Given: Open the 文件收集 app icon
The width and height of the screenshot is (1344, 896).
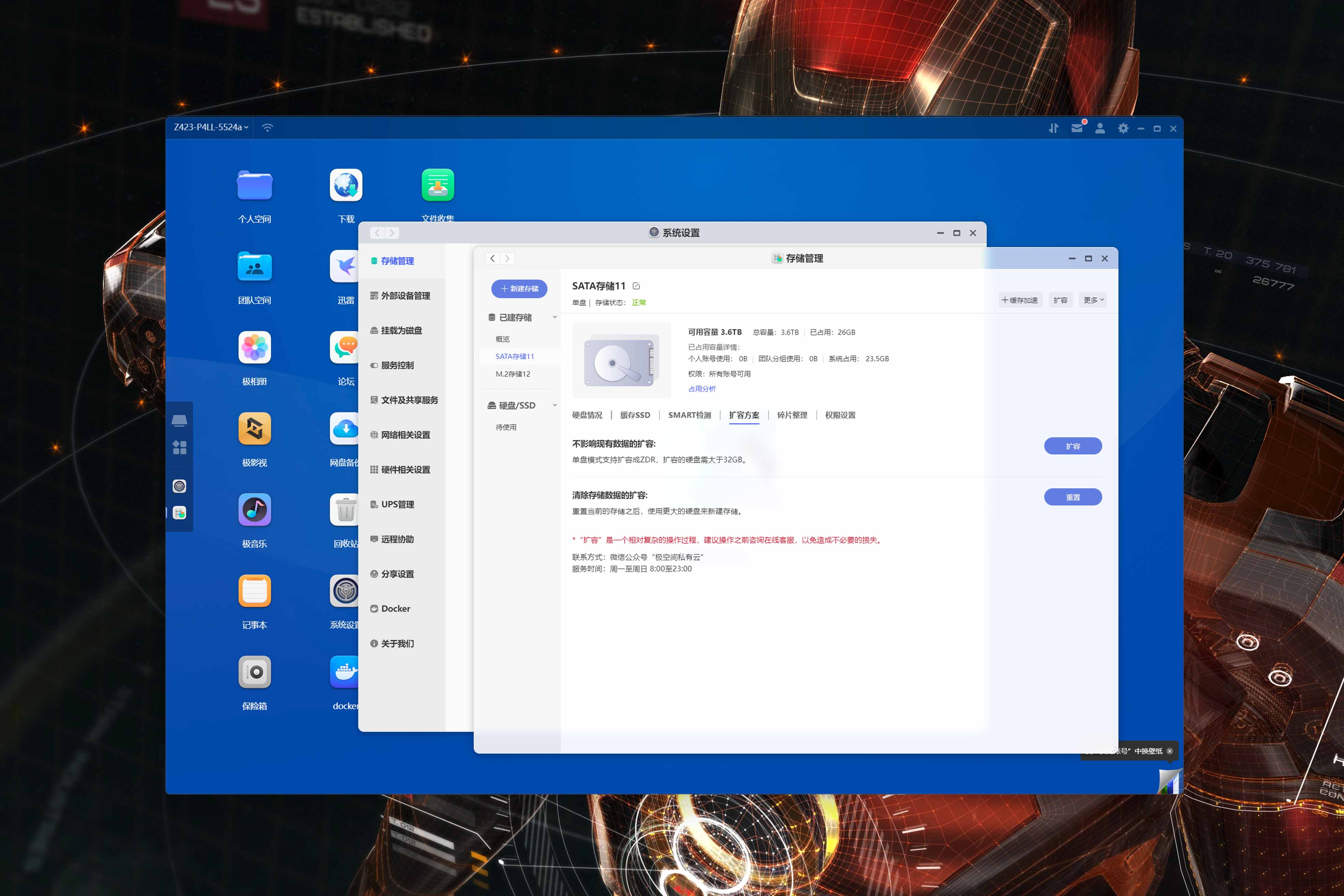Looking at the screenshot, I should (x=438, y=185).
